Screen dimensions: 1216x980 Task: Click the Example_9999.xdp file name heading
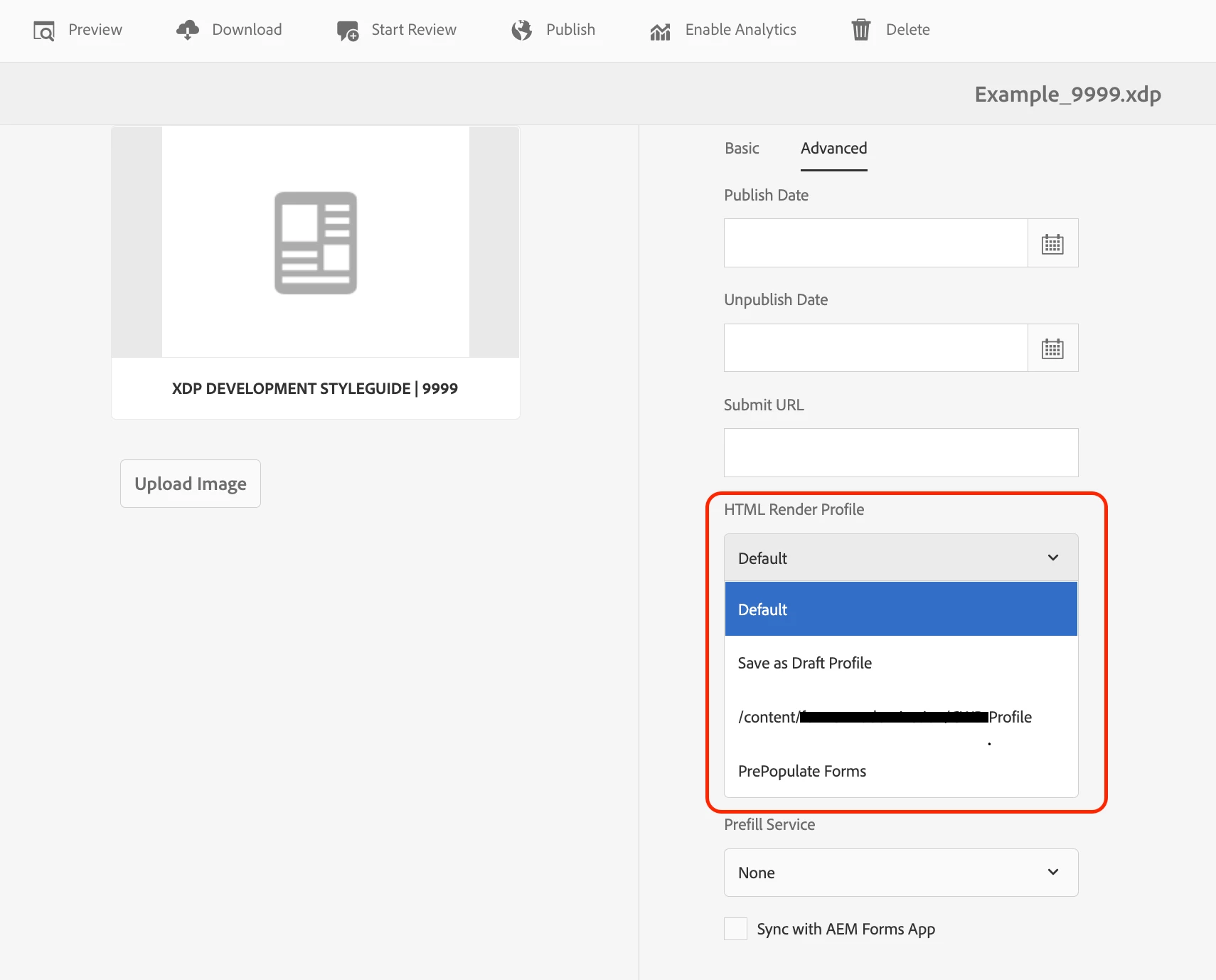coord(1067,94)
